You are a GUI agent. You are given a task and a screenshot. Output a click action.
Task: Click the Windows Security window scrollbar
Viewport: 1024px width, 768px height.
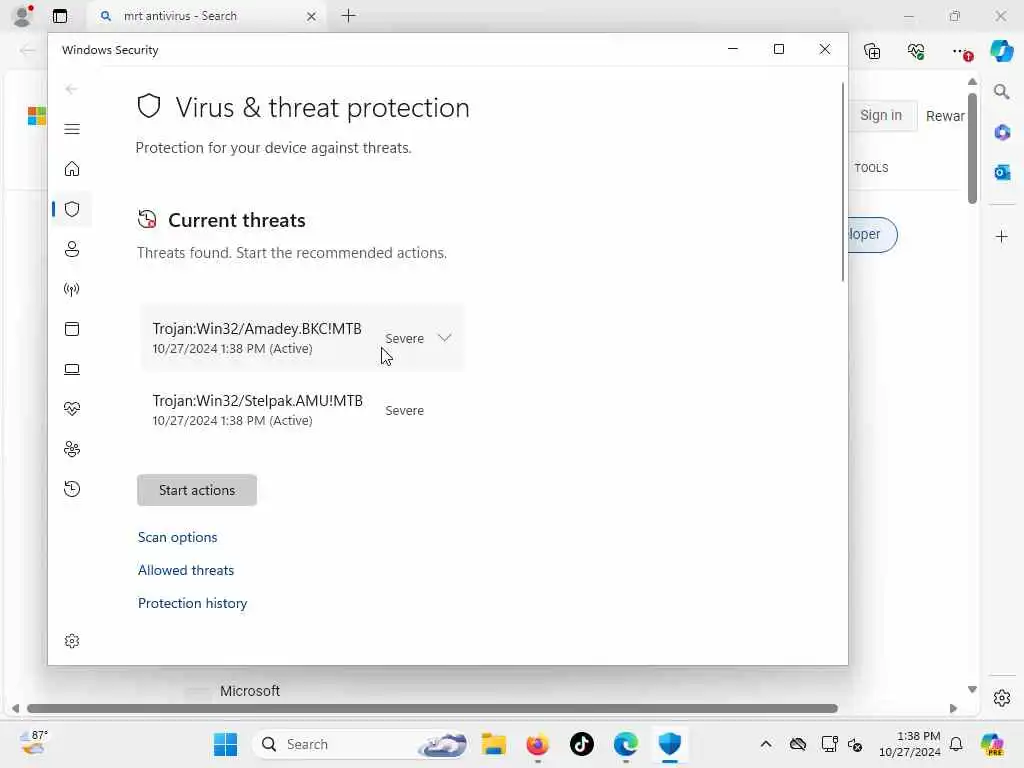(842, 183)
